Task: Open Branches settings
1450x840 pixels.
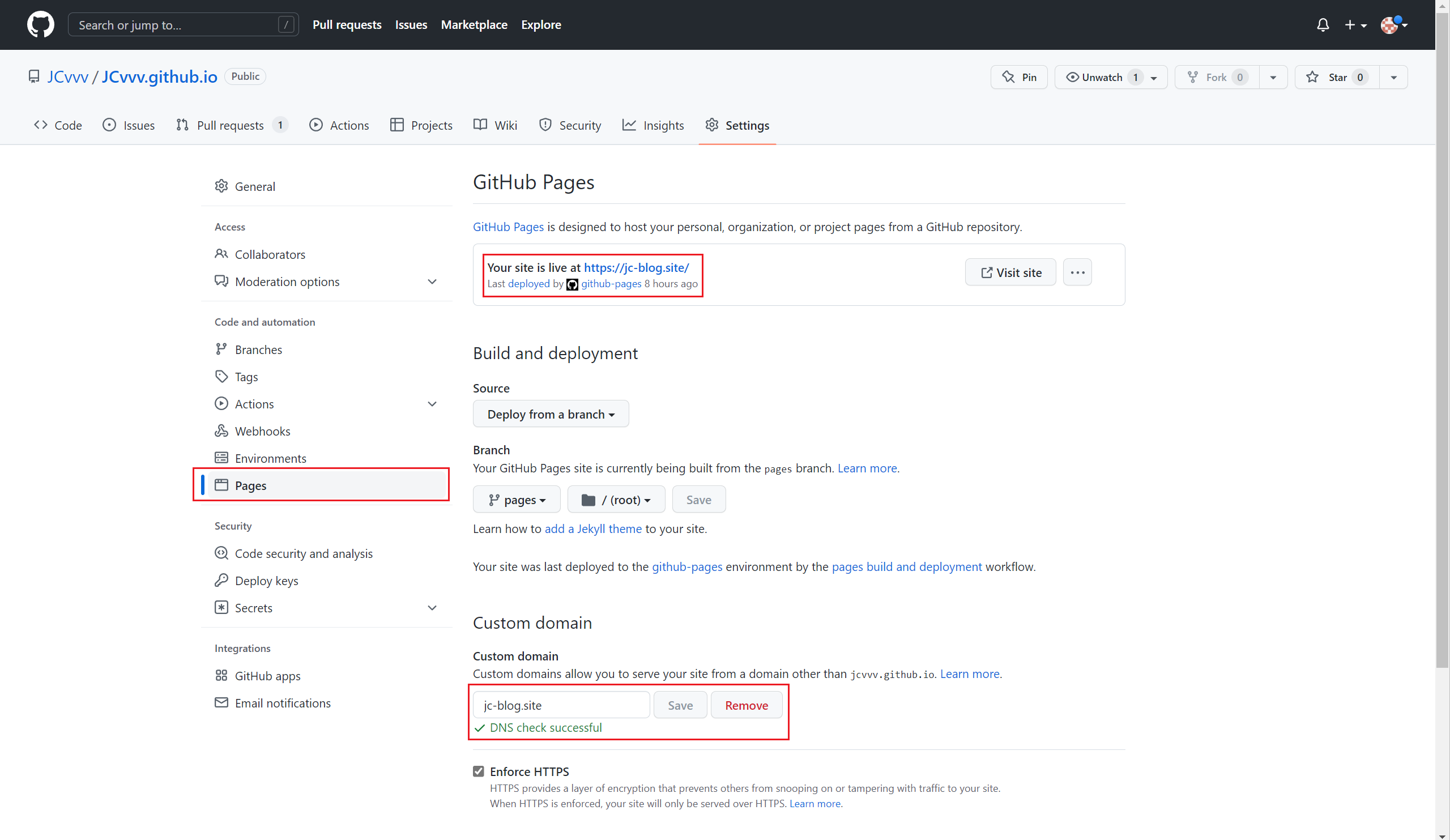Action: click(x=326, y=349)
